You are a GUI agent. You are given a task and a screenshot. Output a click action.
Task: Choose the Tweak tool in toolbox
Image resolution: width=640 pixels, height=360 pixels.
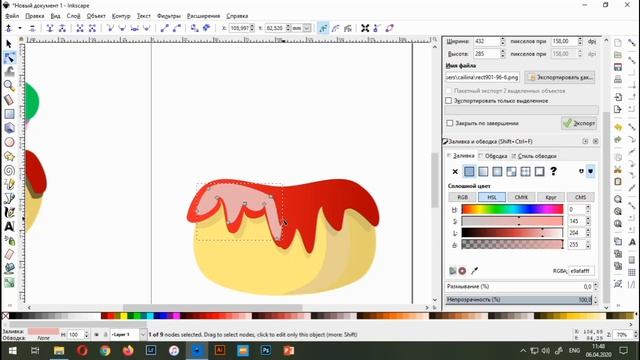pos(9,71)
